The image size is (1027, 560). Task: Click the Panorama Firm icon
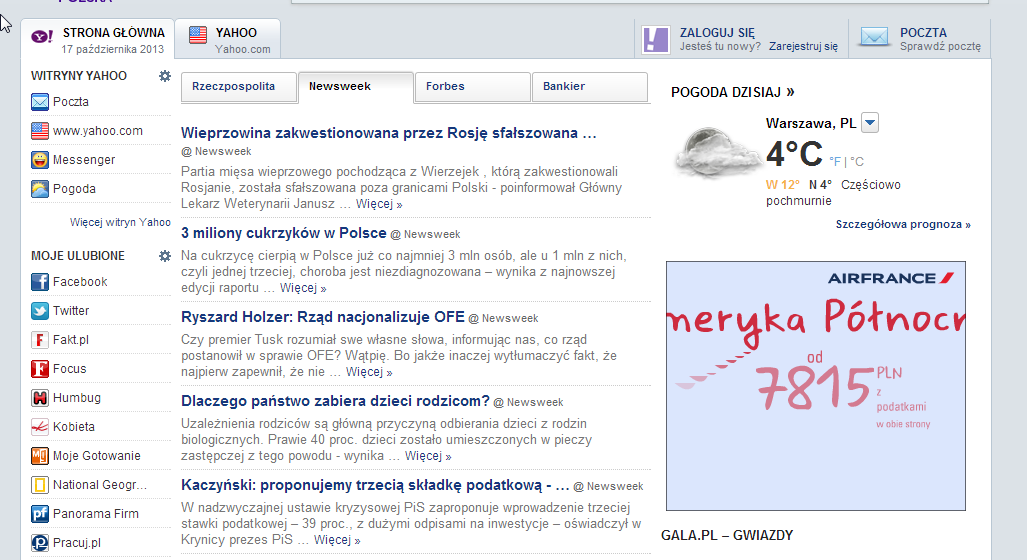[x=40, y=513]
